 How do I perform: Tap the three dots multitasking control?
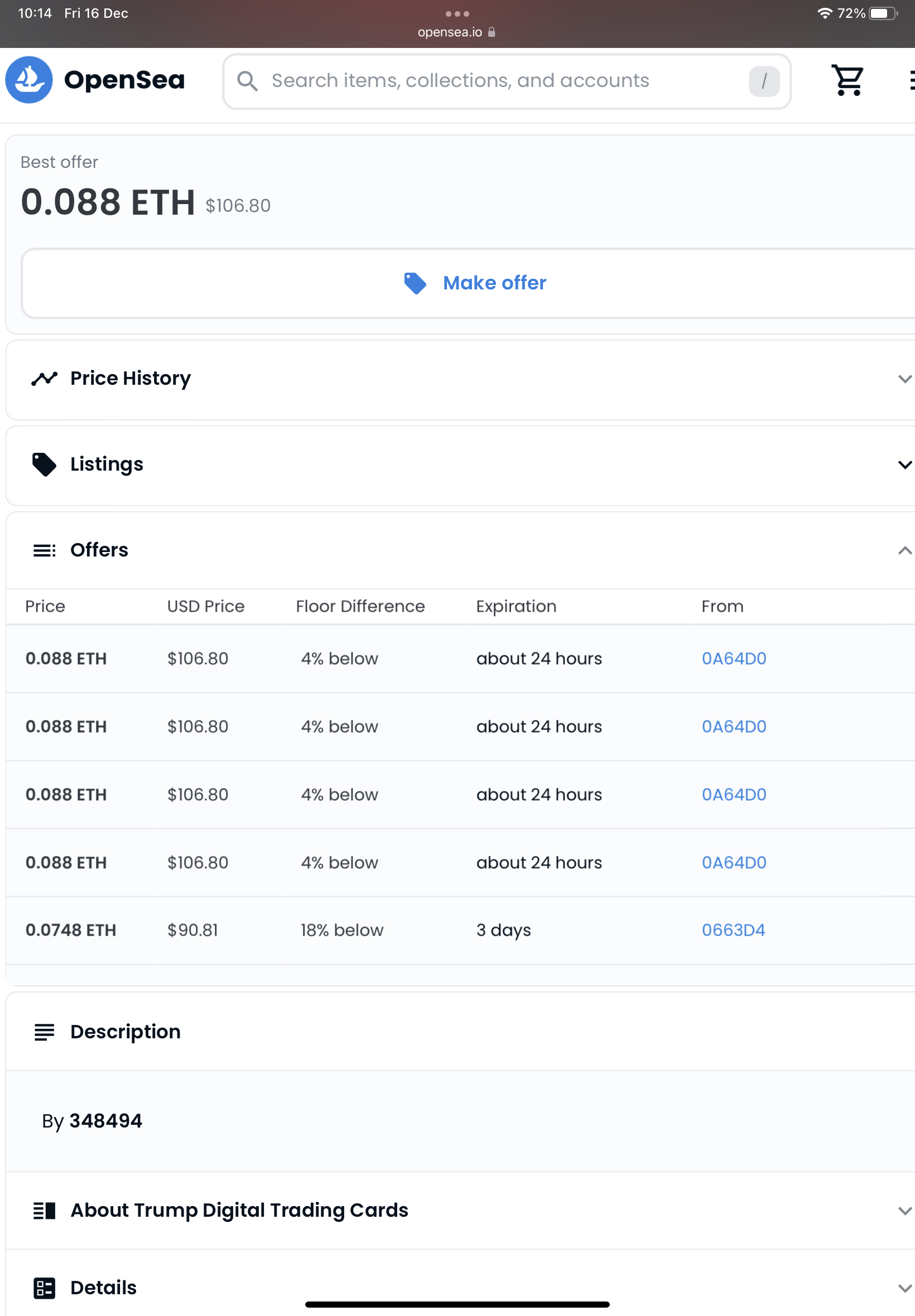point(457,14)
